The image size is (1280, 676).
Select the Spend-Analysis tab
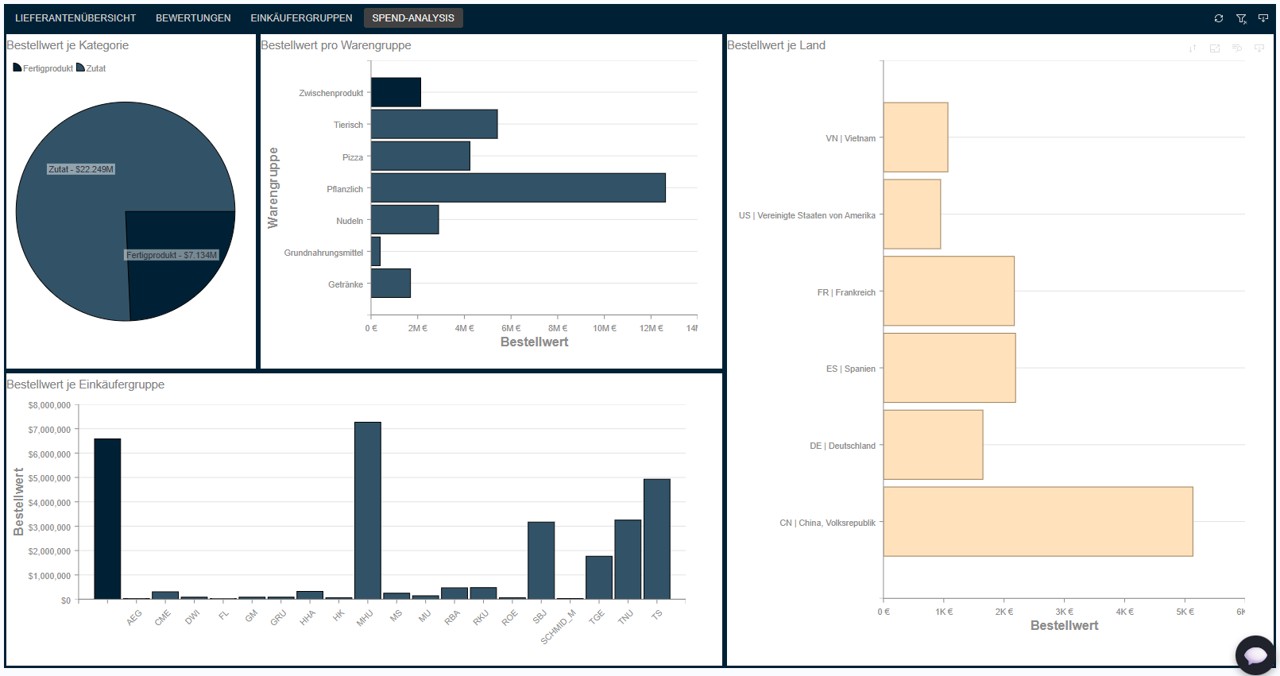pos(413,18)
